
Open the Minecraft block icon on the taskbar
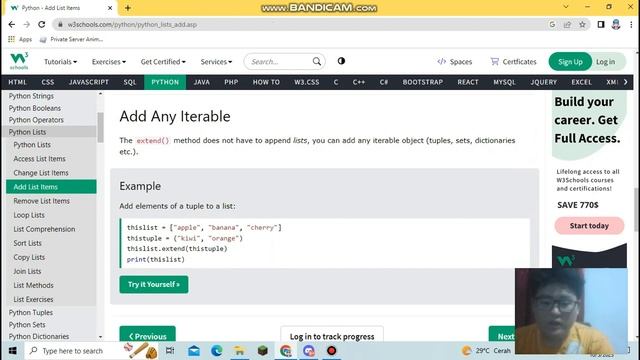[x=262, y=351]
